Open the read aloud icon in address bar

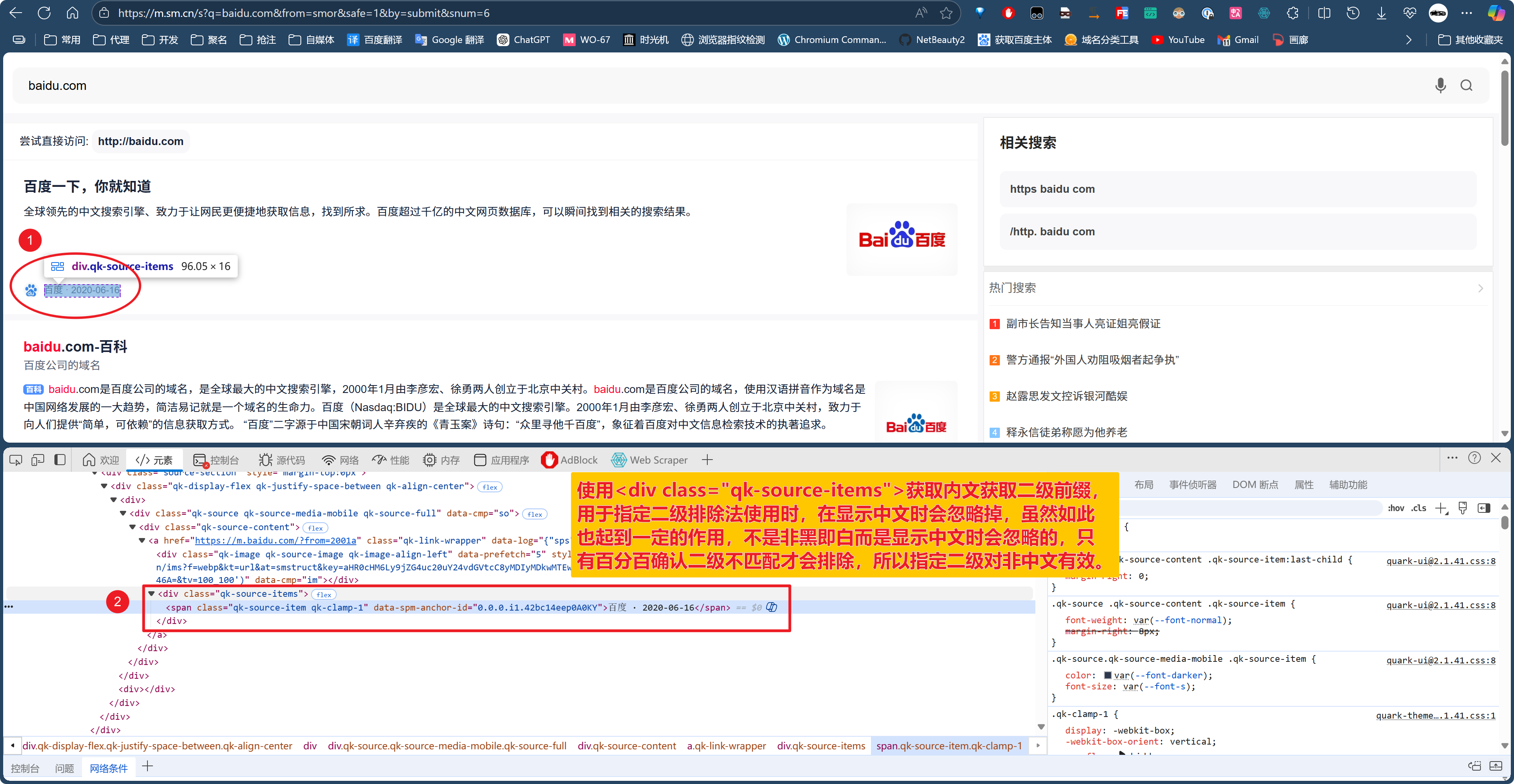(x=921, y=13)
